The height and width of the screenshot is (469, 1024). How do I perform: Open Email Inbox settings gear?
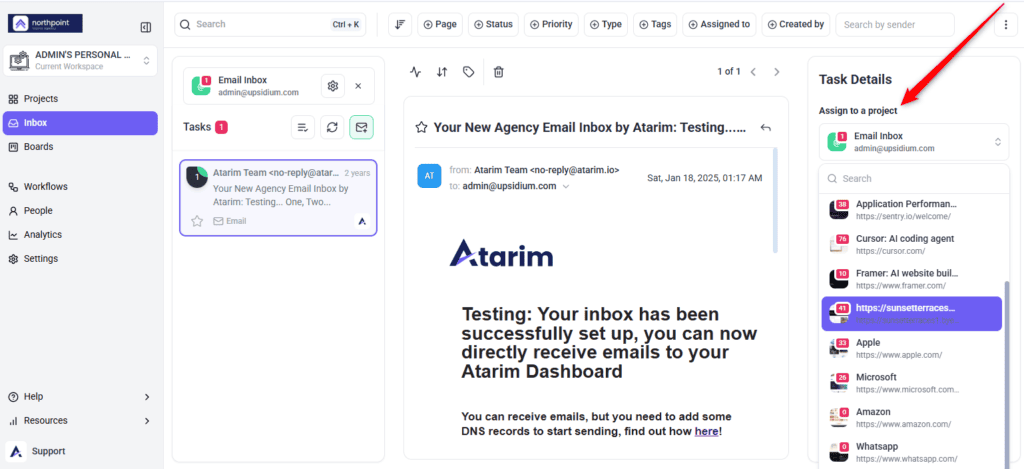pos(333,86)
